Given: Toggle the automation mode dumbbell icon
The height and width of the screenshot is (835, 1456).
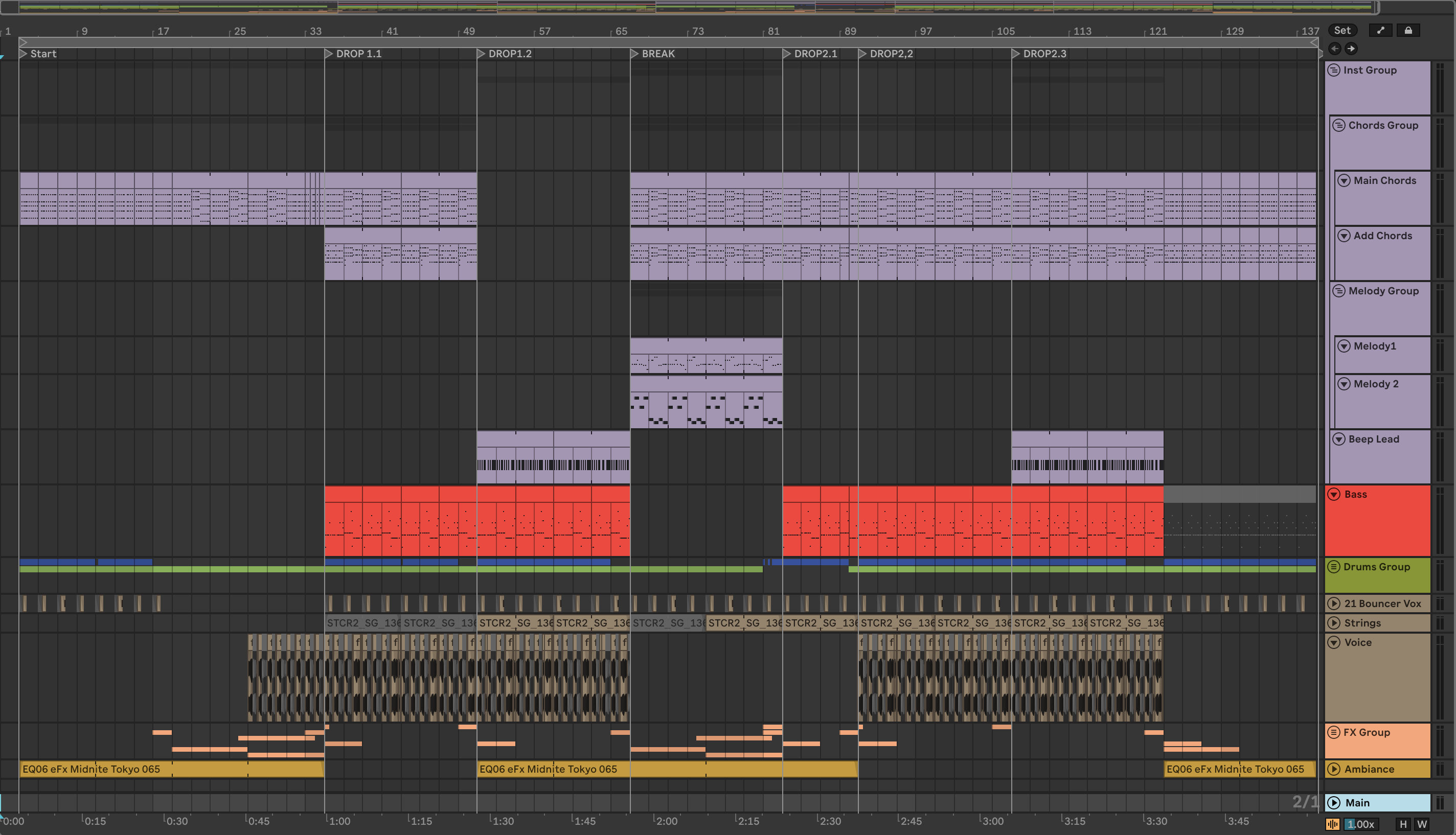Looking at the screenshot, I should tap(1380, 30).
